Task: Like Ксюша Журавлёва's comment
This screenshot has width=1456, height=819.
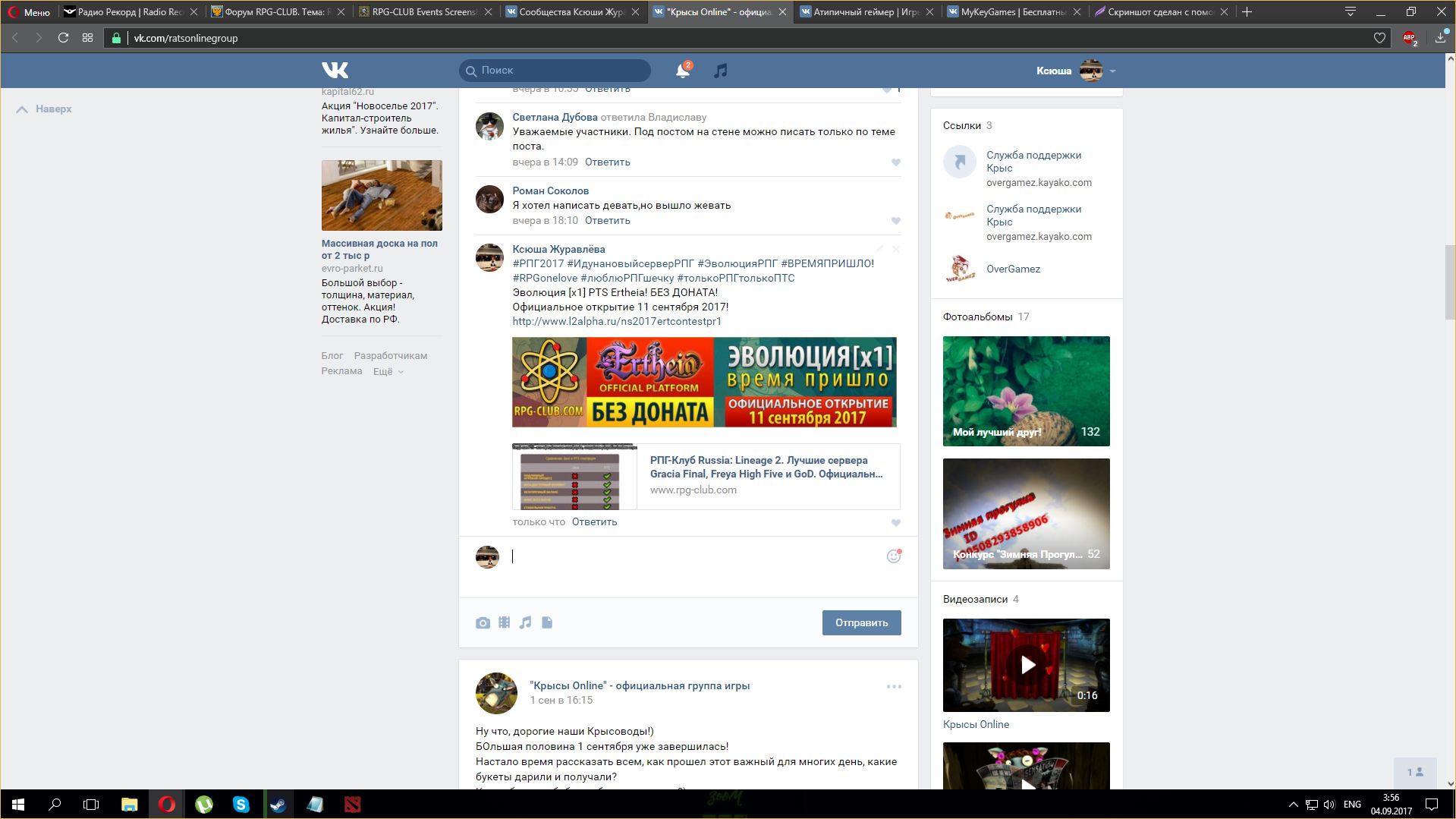Action: 896,523
